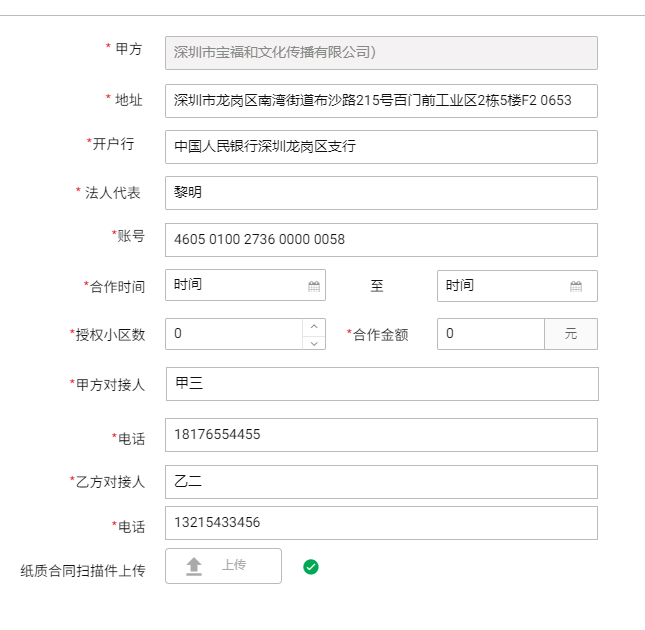
Task: Click the end date calendar icon
Action: pyautogui.click(x=576, y=286)
